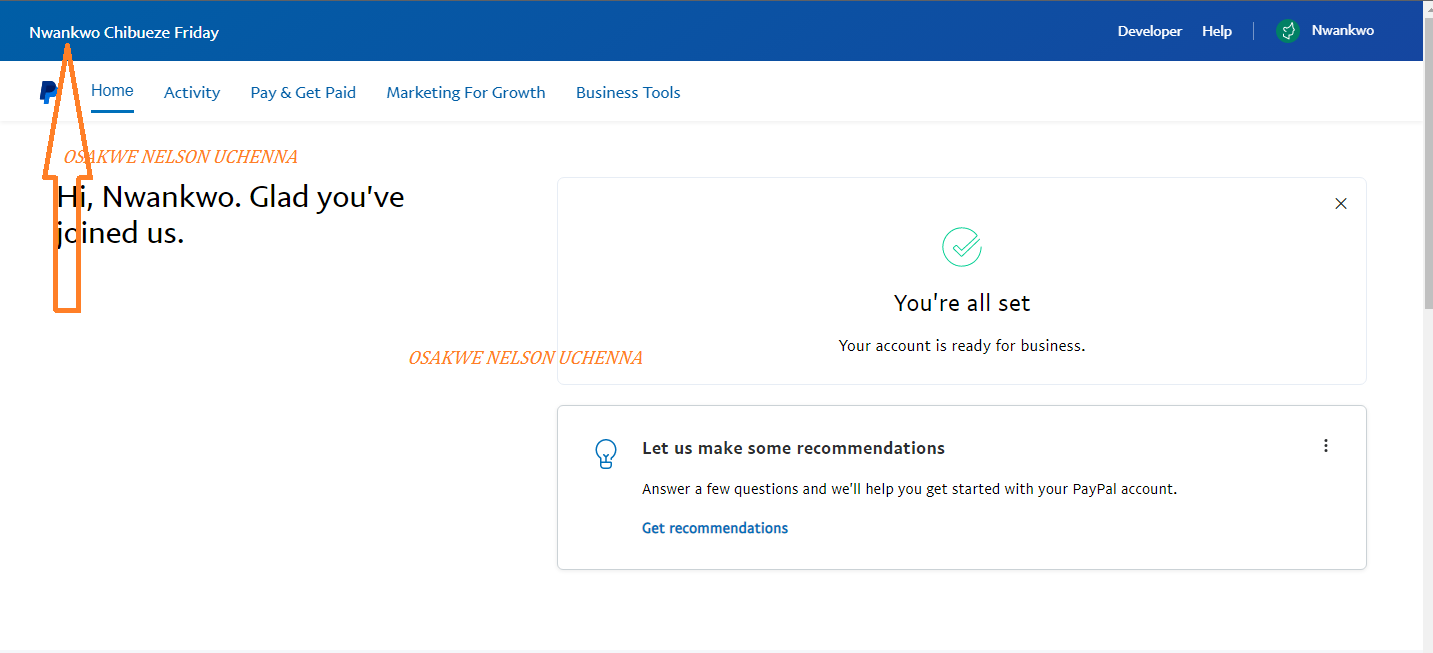This screenshot has width=1433, height=653.
Task: Click "Your account is ready for business." text
Action: [x=962, y=346]
